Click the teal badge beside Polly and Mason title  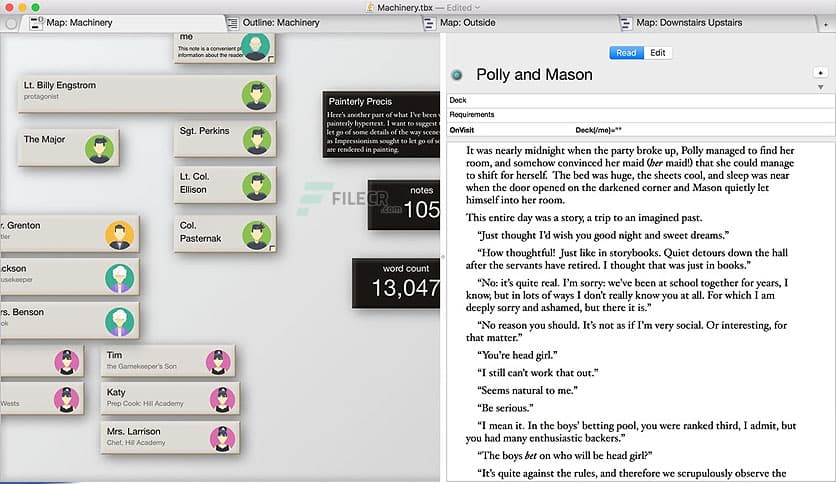457,75
